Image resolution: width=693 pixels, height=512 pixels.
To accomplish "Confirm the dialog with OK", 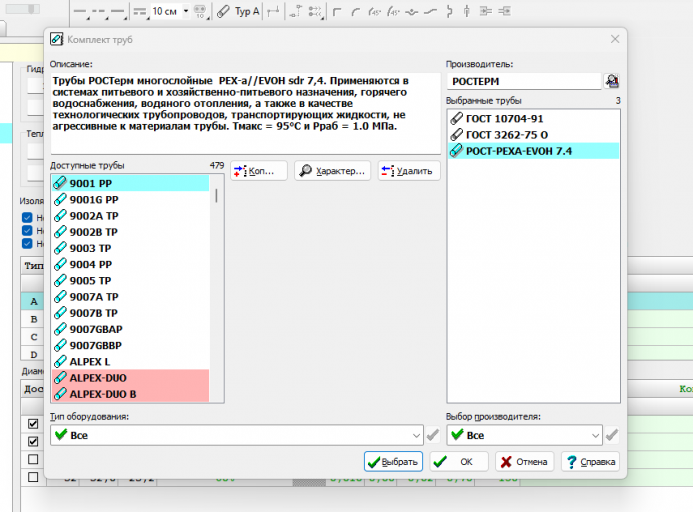I will (x=459, y=462).
